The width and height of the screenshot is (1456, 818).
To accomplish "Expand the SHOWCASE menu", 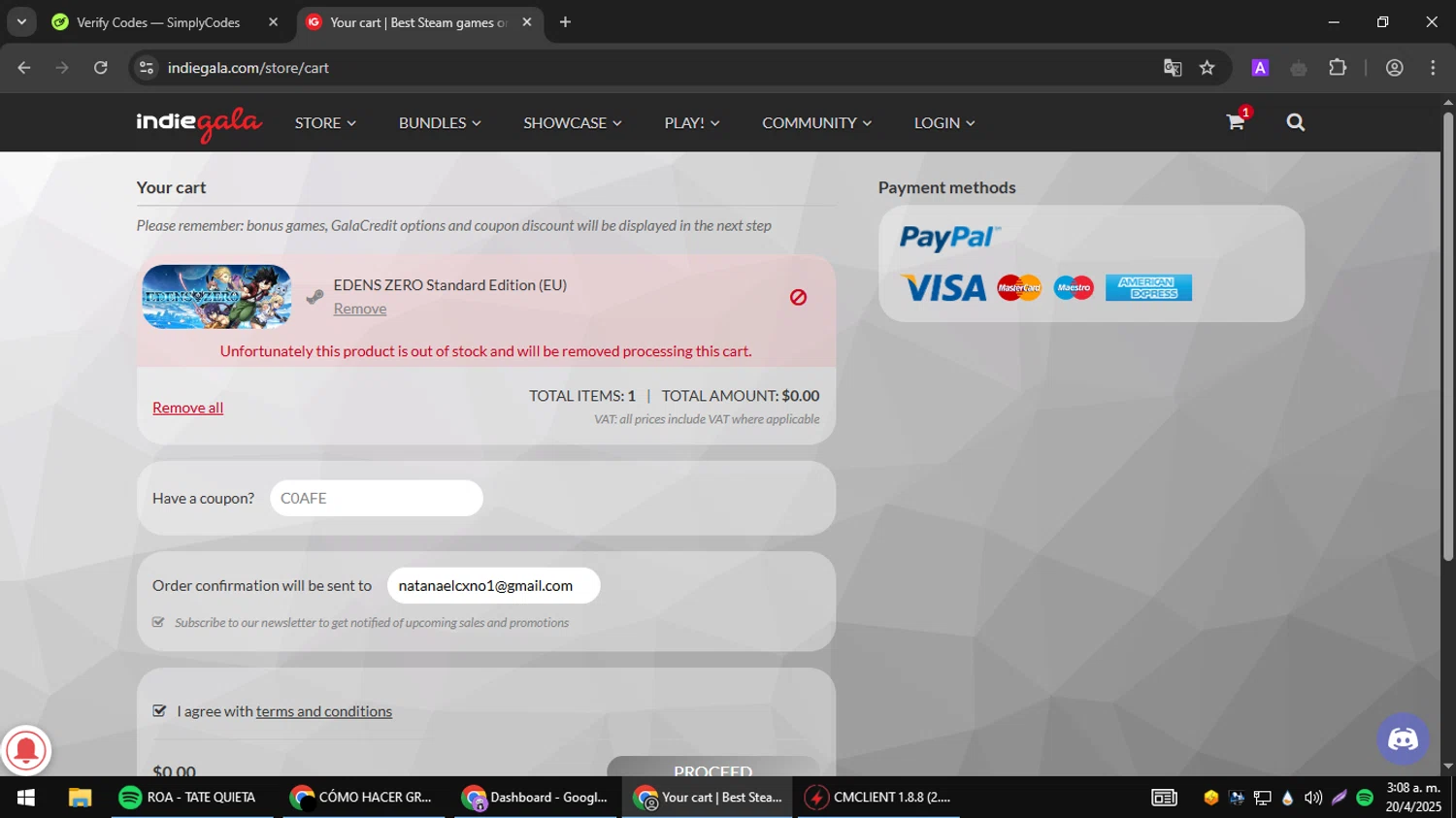I will click(573, 123).
